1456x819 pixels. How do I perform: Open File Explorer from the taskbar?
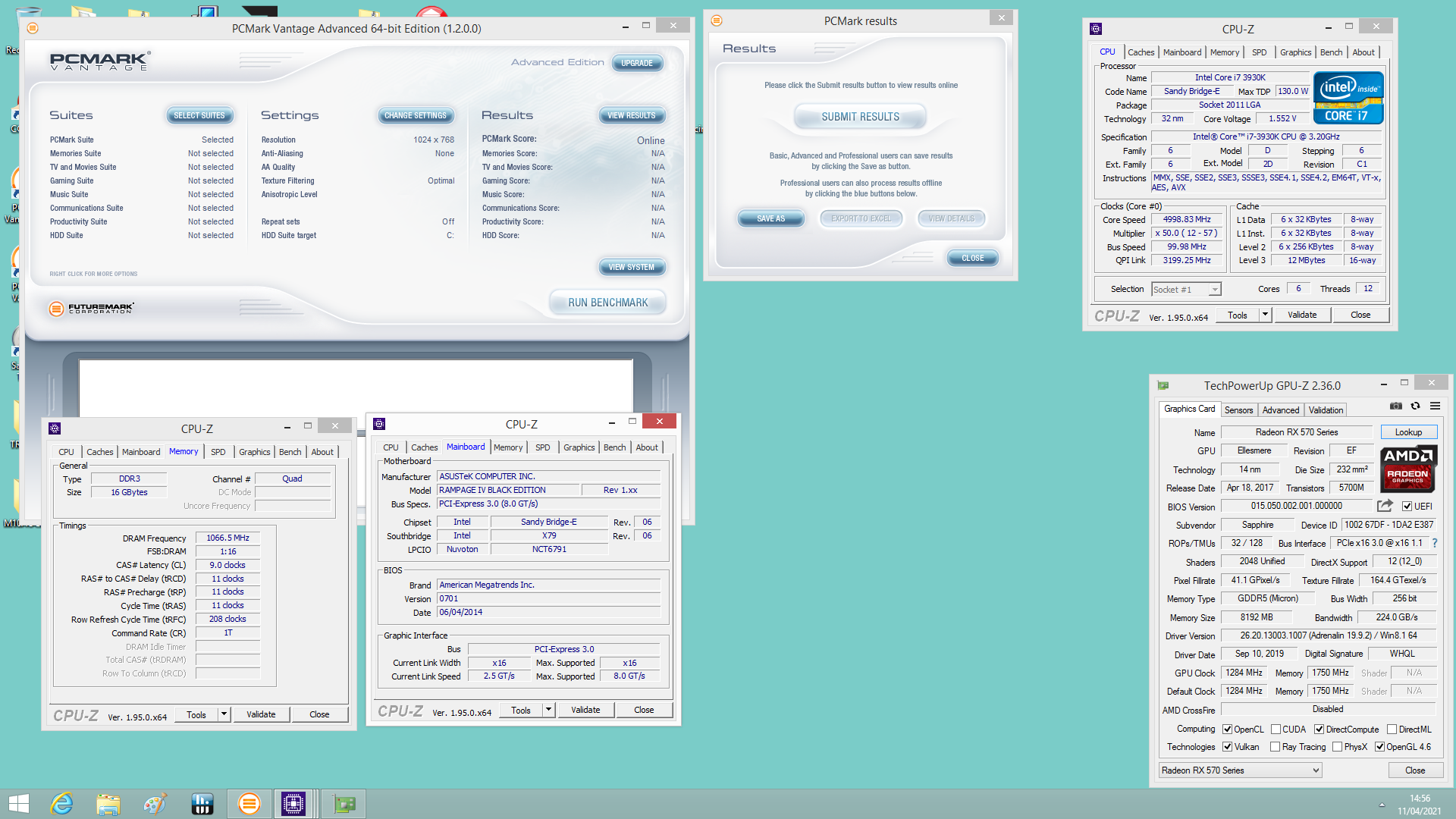(x=108, y=804)
